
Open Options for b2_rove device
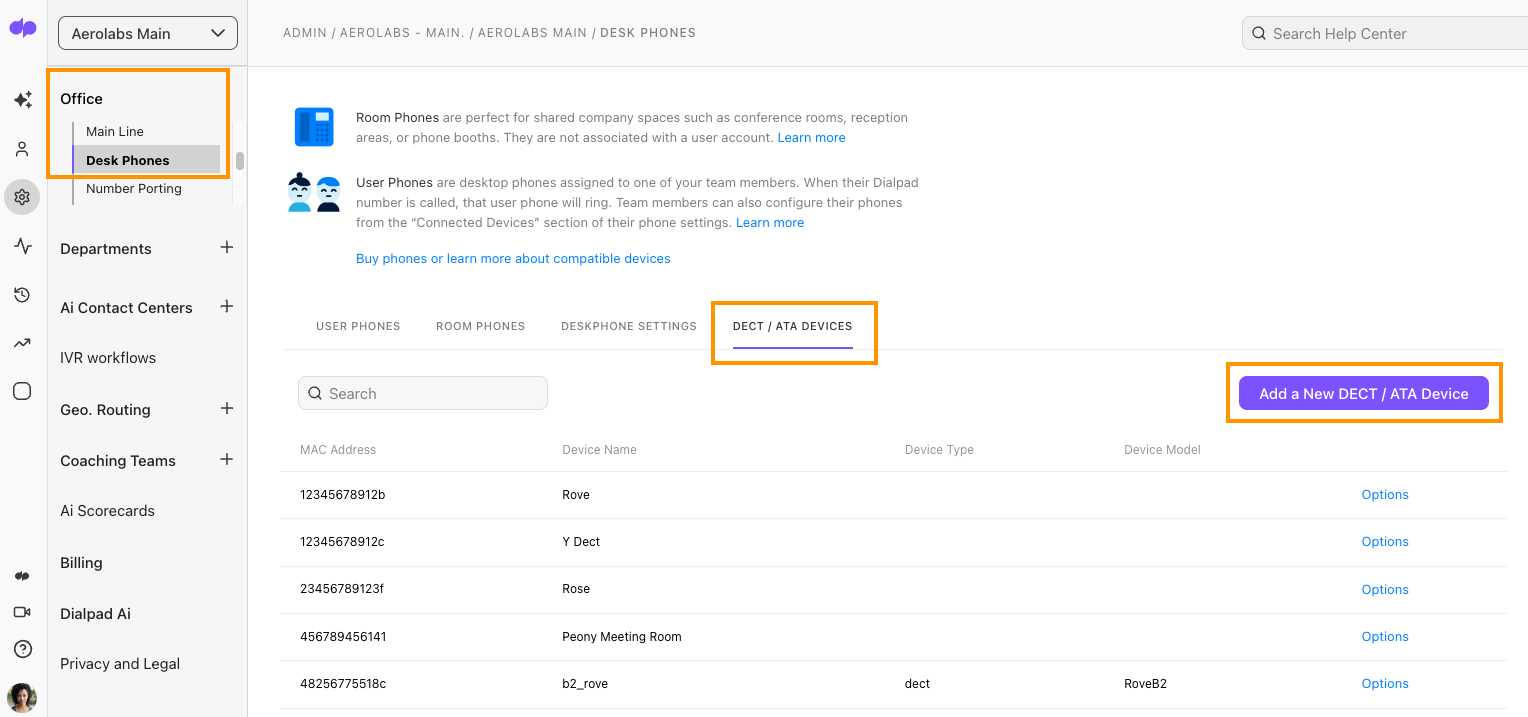tap(1385, 683)
